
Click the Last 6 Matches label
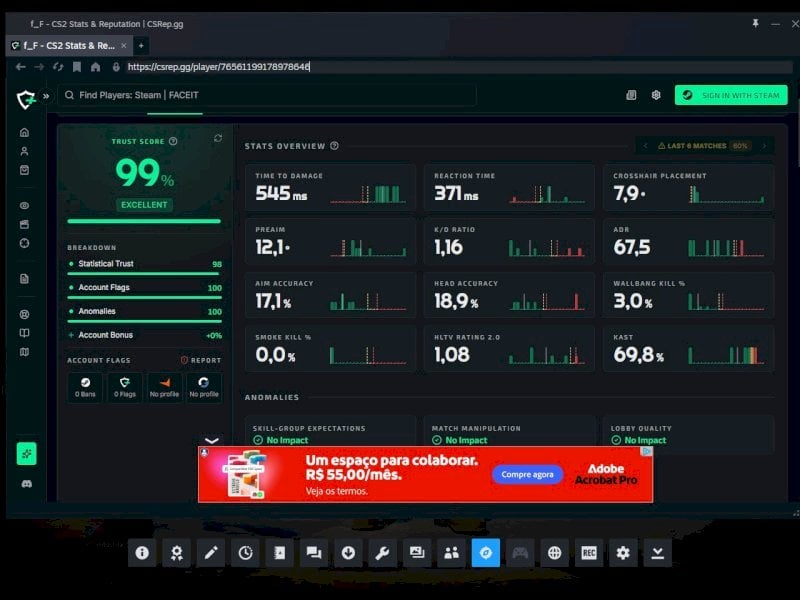tap(697, 146)
